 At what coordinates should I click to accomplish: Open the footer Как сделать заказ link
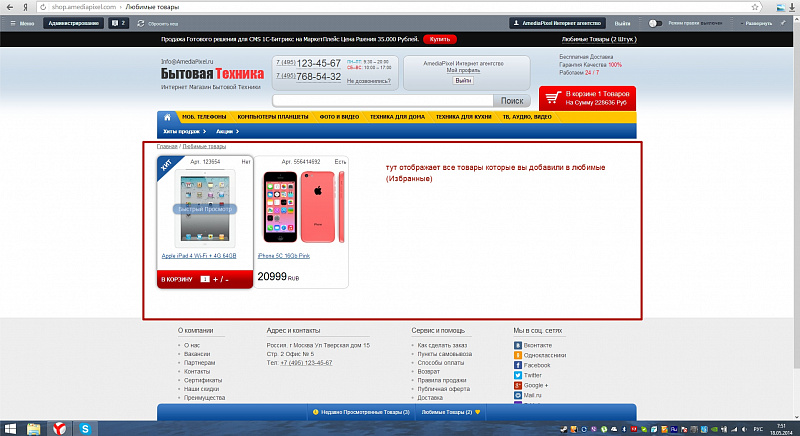(442, 345)
